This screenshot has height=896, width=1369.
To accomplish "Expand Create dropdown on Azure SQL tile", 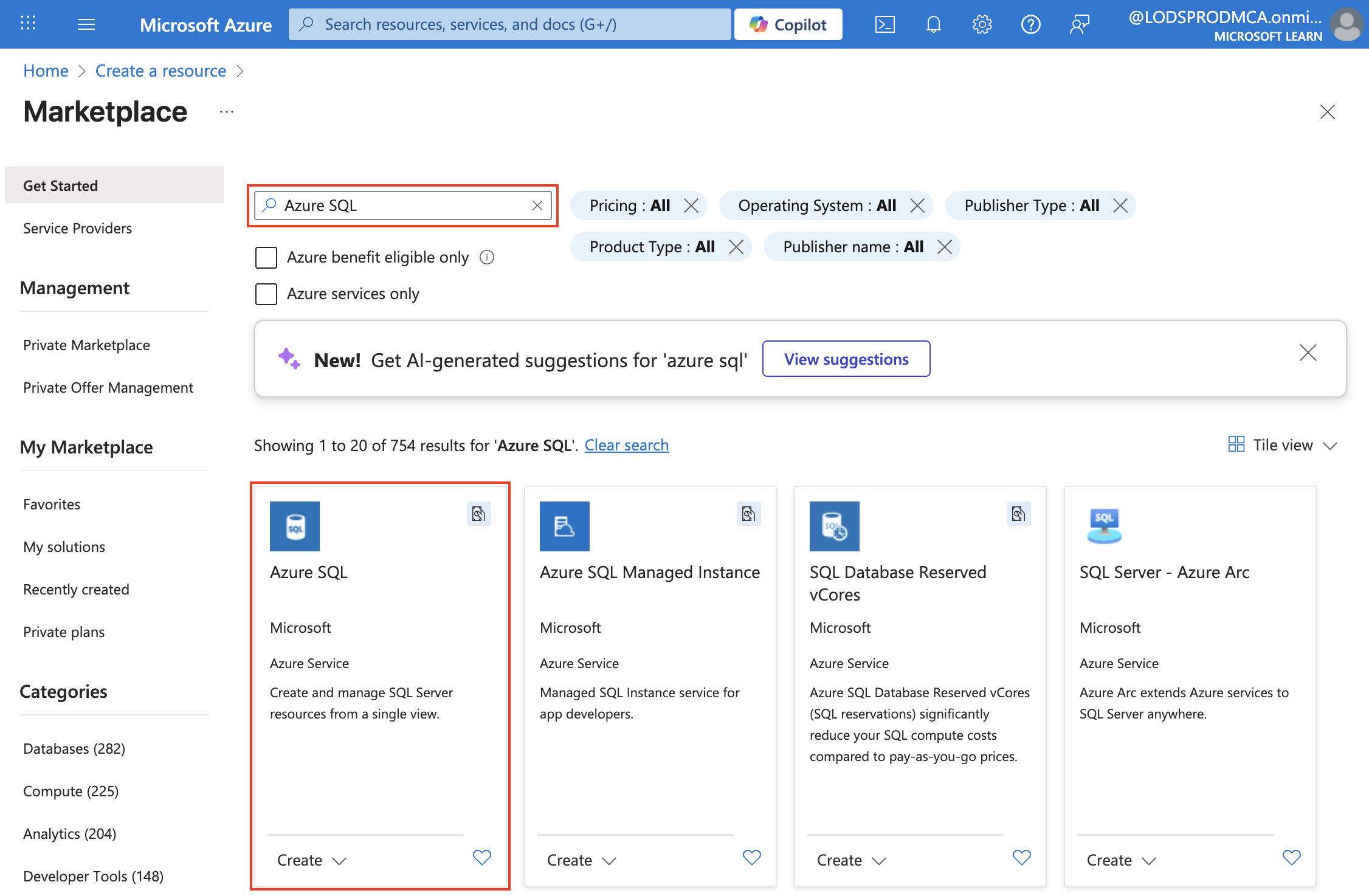I will (311, 860).
